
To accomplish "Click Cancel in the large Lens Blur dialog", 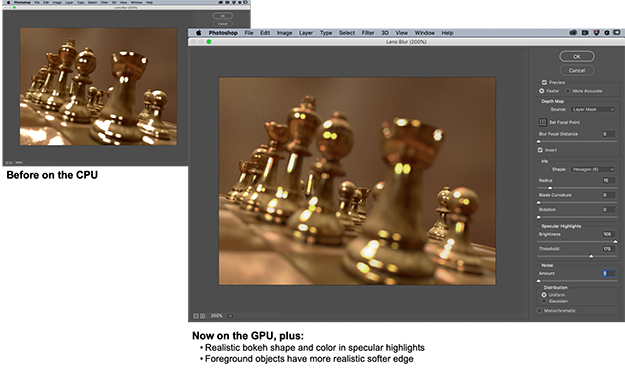I will 577,71.
